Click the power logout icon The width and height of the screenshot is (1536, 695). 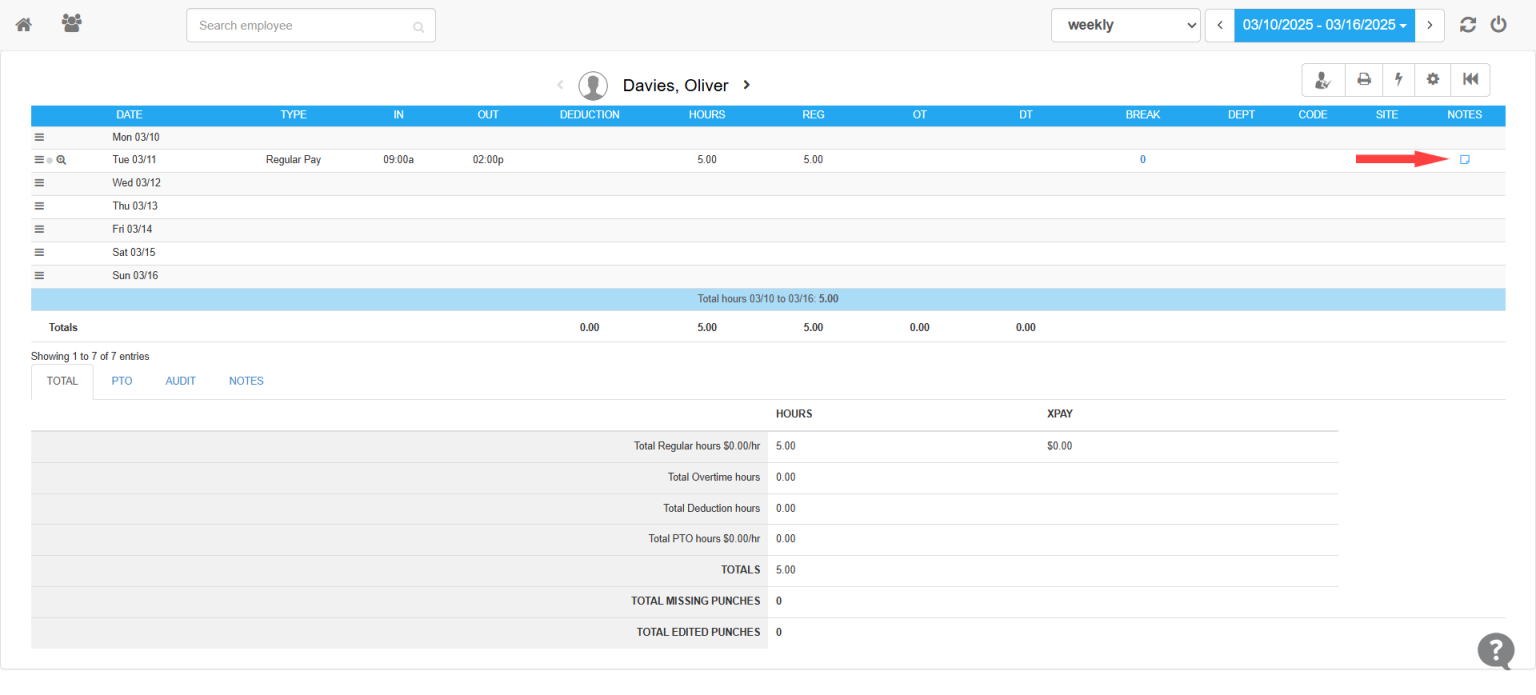1498,24
